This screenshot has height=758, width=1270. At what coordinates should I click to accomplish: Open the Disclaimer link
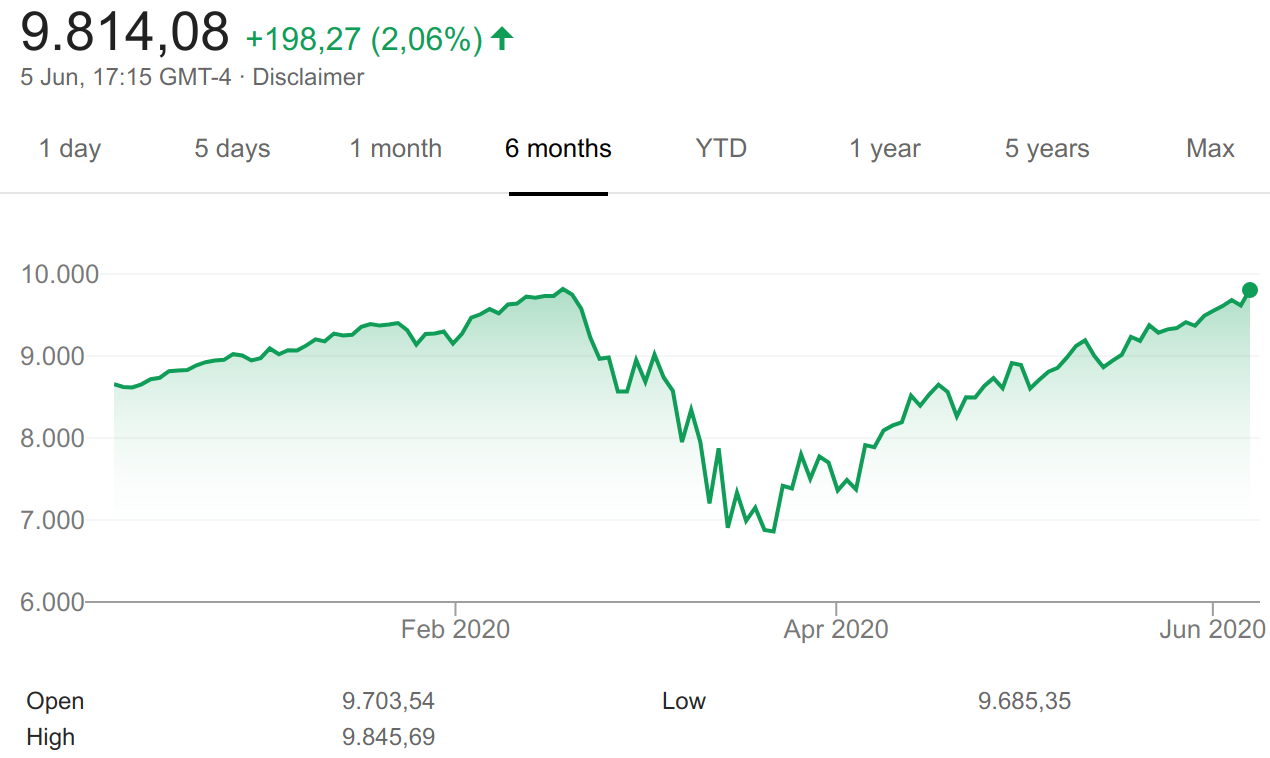coord(308,77)
